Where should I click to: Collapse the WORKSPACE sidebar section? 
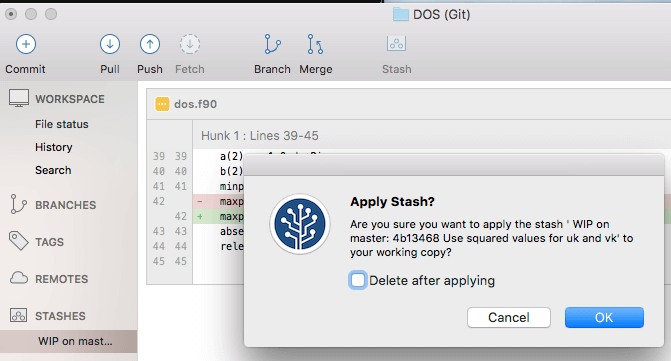(70, 99)
